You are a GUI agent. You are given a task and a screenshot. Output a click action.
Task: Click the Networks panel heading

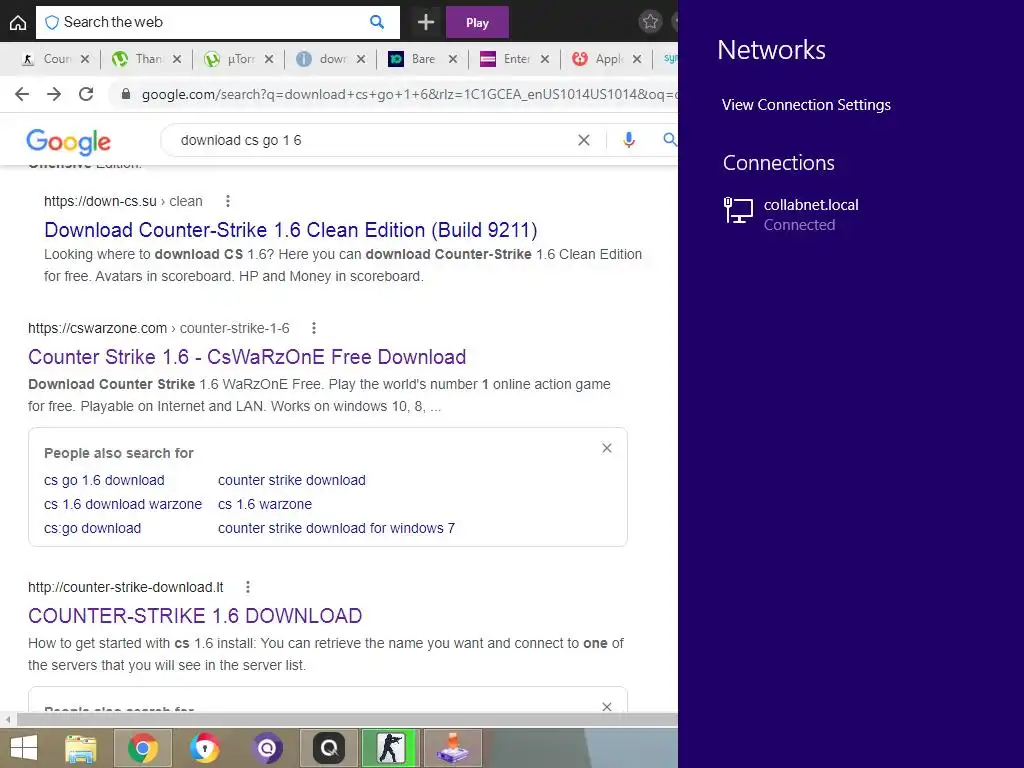pyautogui.click(x=771, y=50)
